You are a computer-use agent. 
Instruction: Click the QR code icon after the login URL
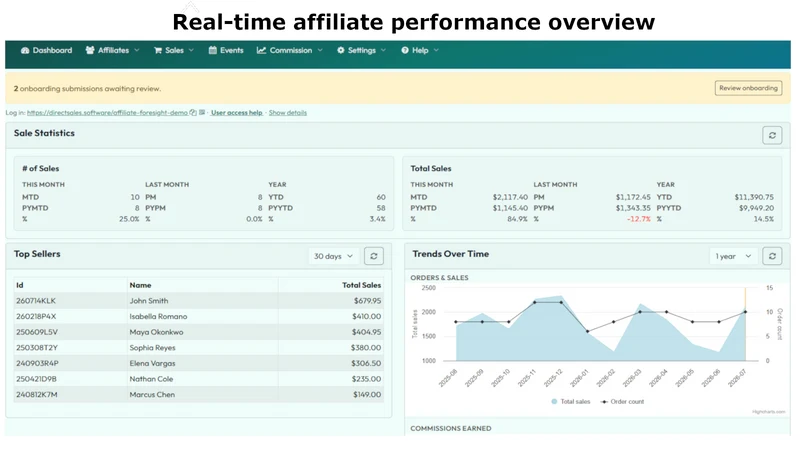click(202, 113)
